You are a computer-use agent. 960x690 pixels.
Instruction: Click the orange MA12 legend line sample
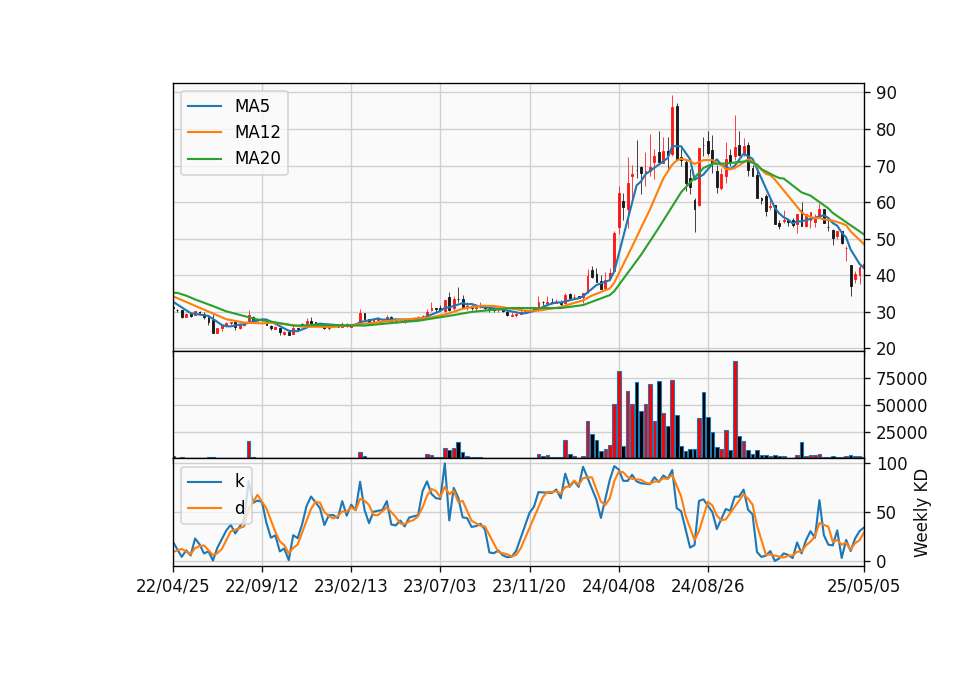pyautogui.click(x=204, y=132)
